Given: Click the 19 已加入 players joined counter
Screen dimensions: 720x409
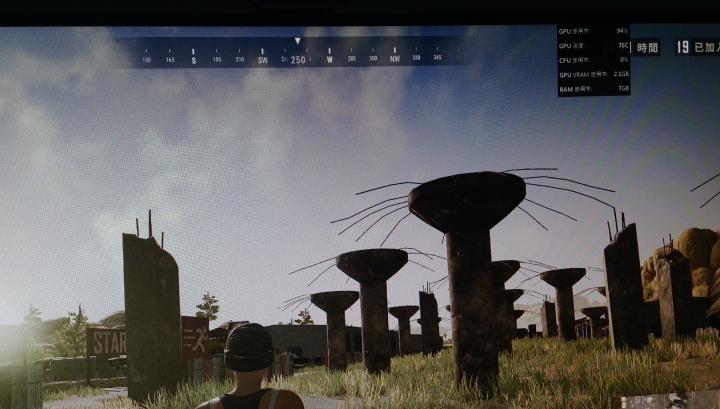Looking at the screenshot, I should tap(698, 47).
